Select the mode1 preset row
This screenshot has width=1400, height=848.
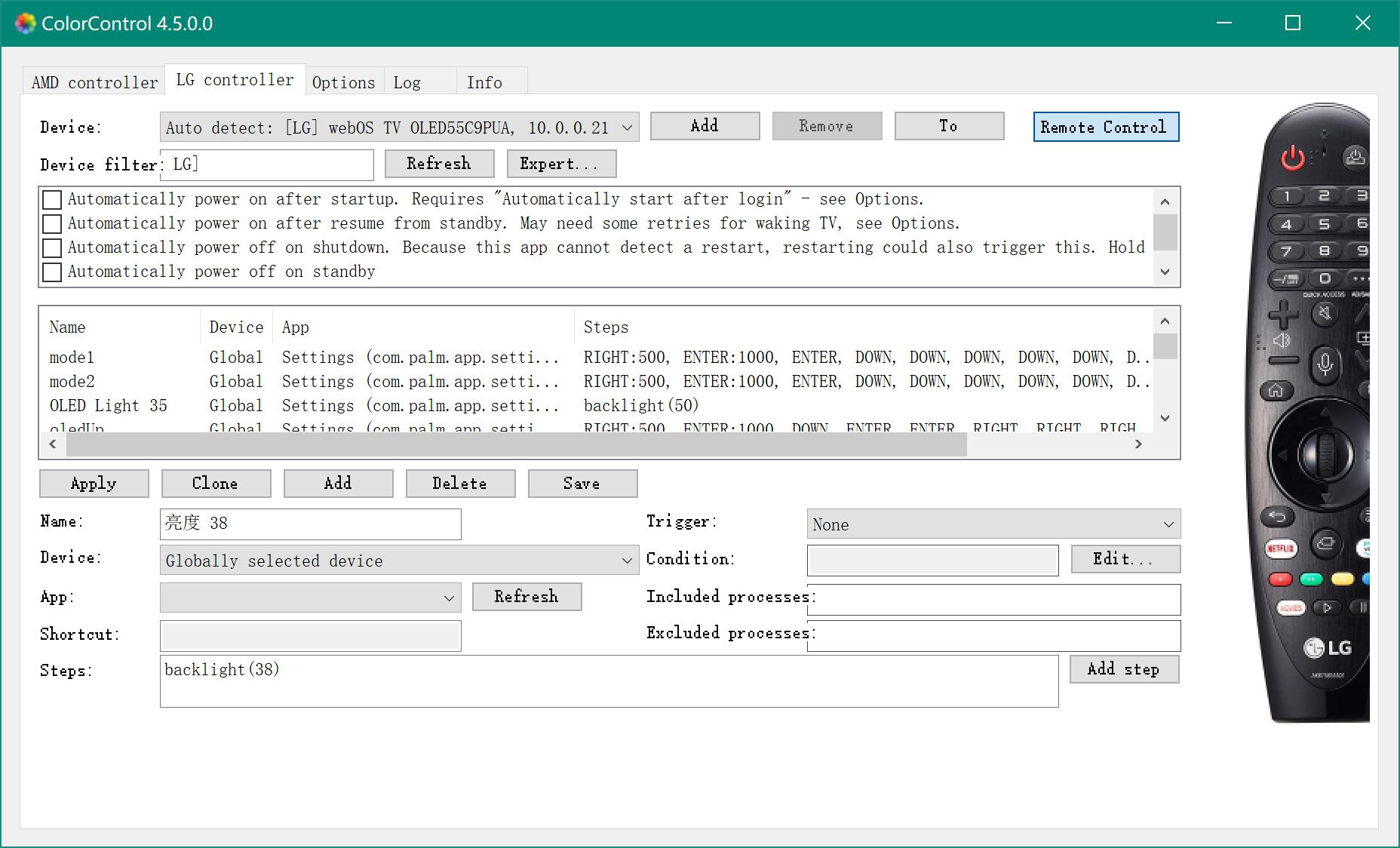[x=596, y=358]
